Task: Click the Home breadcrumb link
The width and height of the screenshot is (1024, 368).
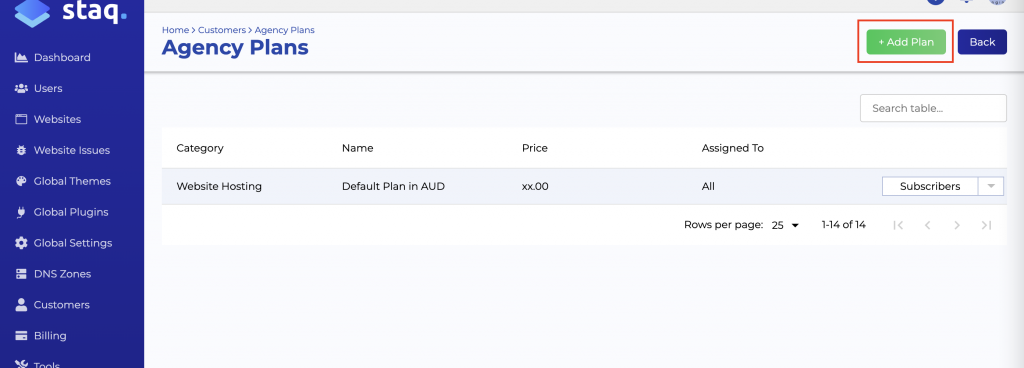Action: tap(175, 30)
